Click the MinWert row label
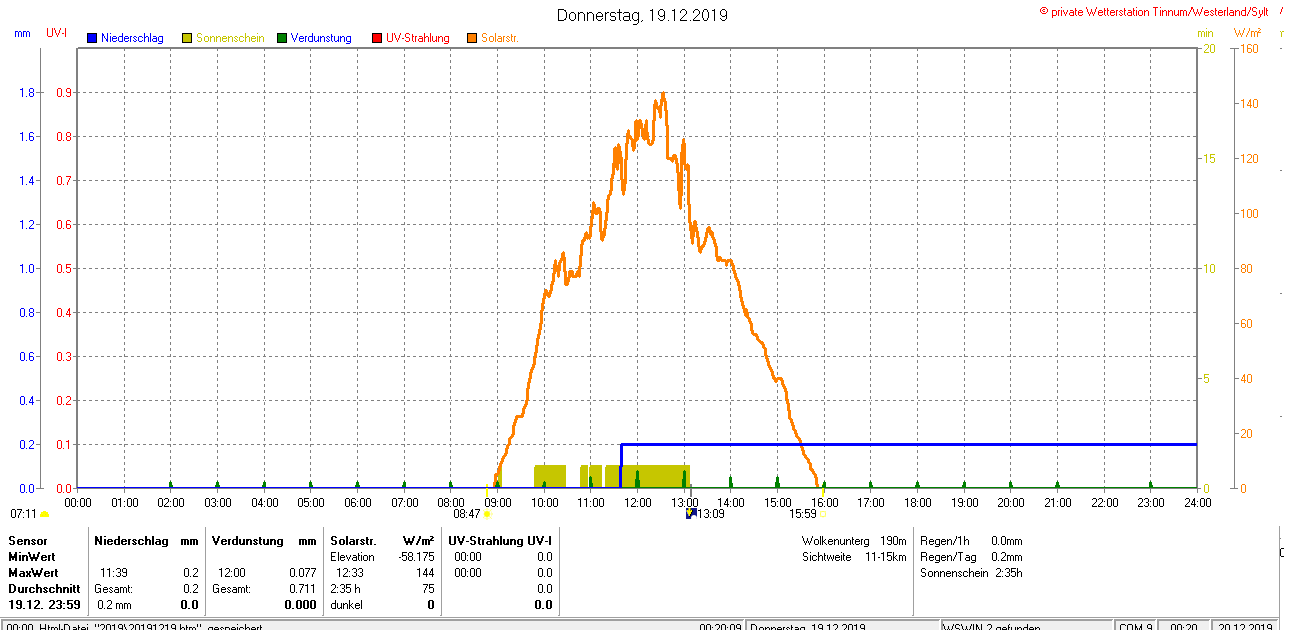The width and height of the screenshot is (1310, 630). pyautogui.click(x=32, y=557)
